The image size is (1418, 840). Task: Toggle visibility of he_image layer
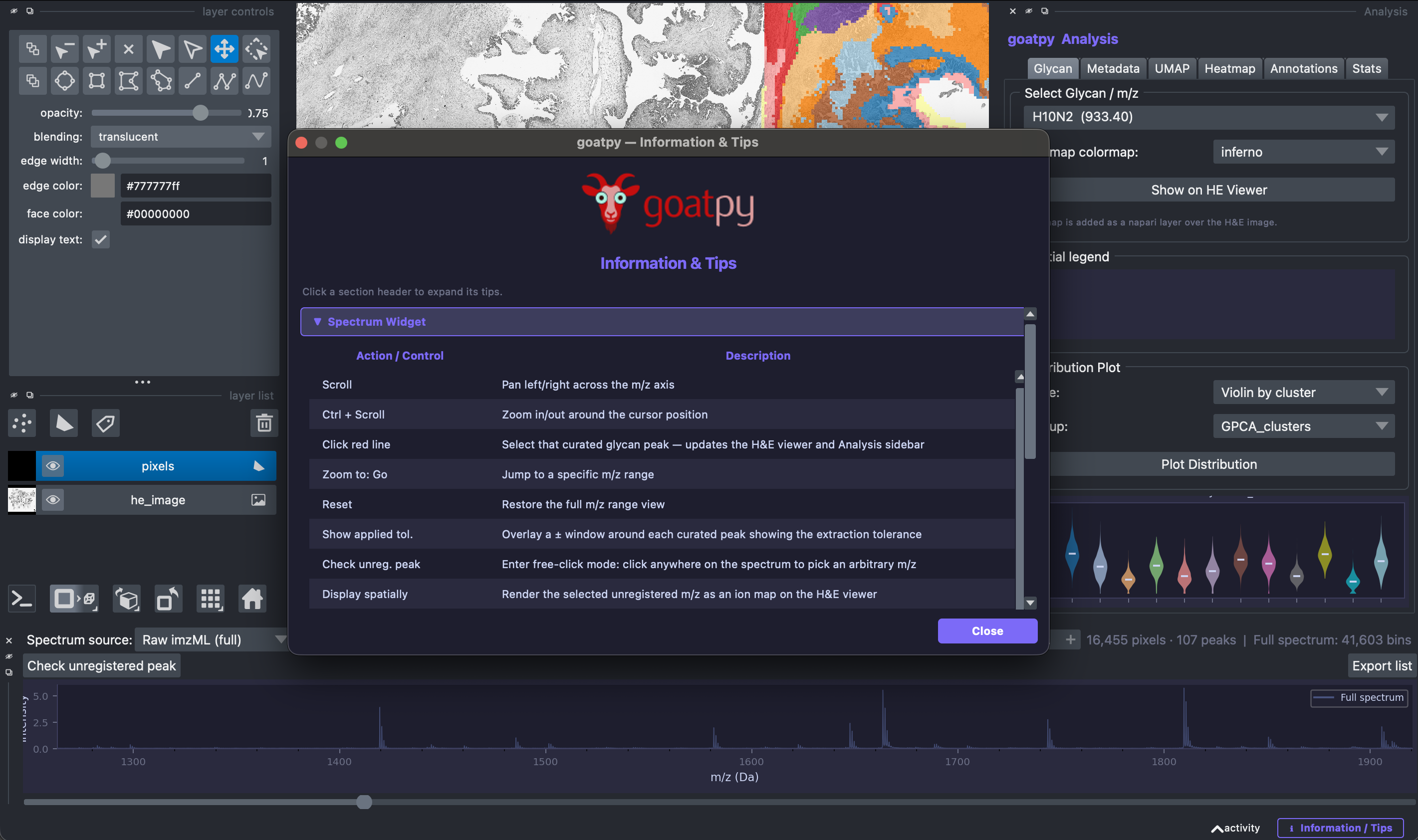tap(53, 500)
